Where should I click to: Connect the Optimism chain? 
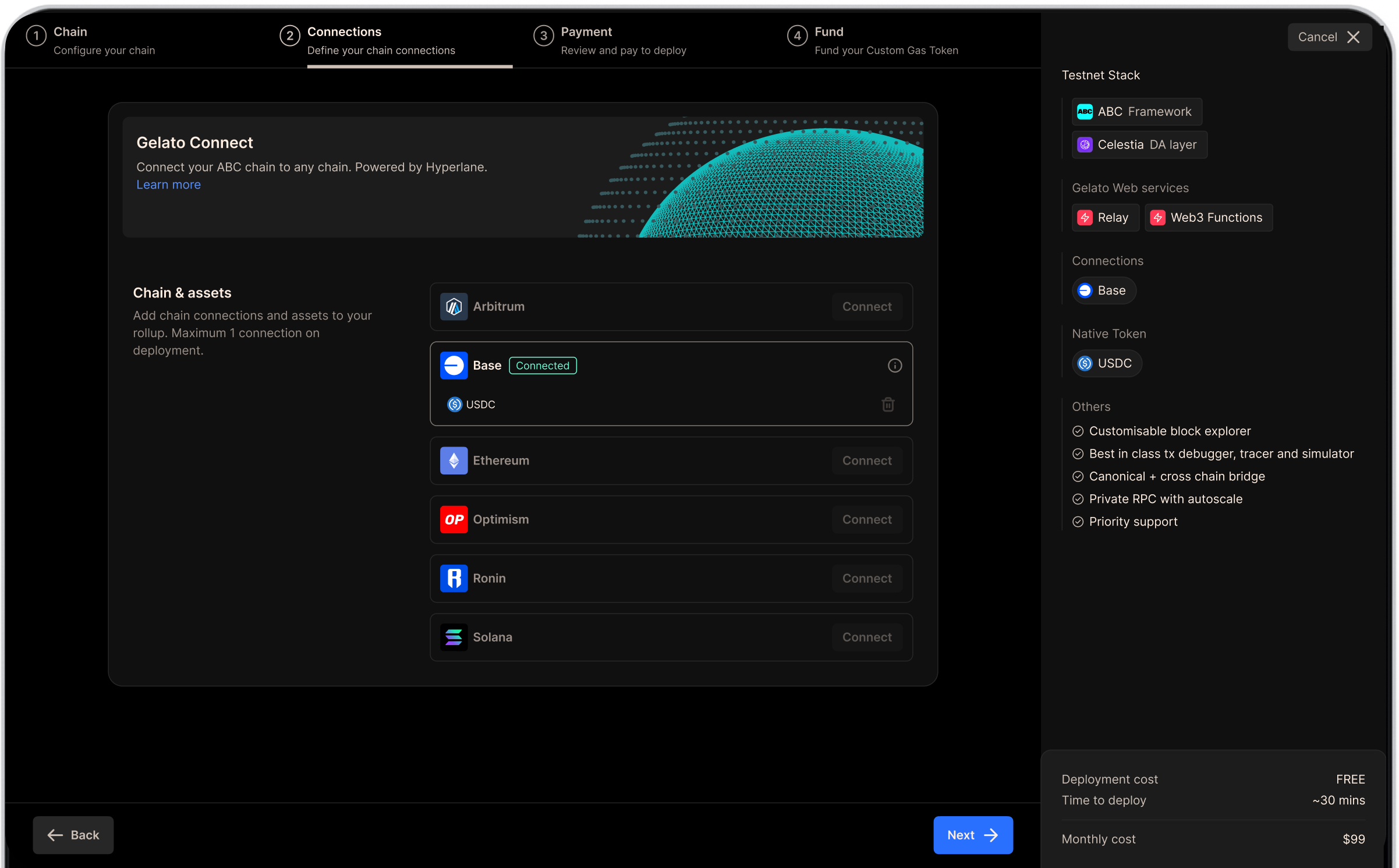coord(866,519)
